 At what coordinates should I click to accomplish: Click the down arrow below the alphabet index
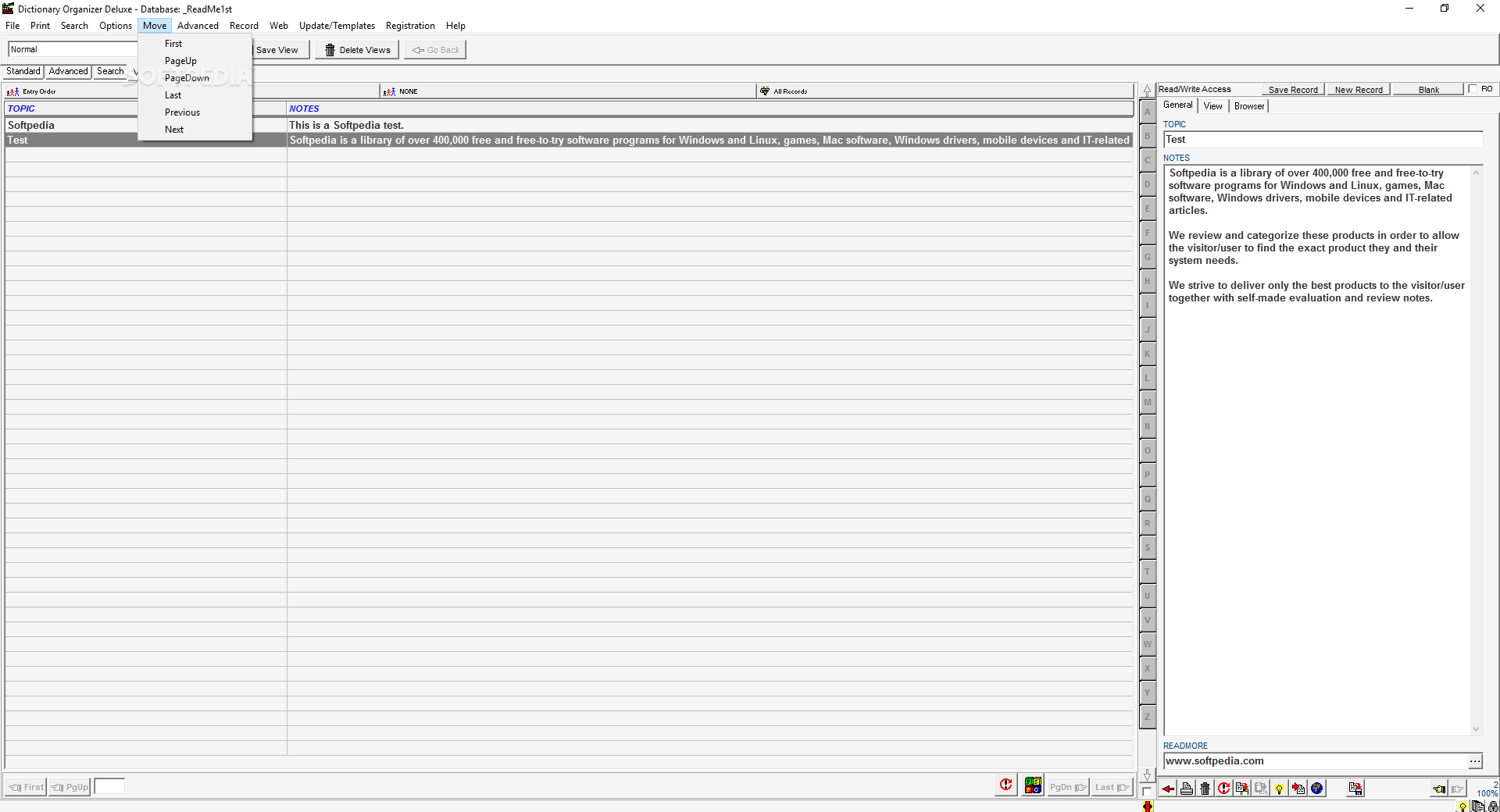click(1148, 775)
